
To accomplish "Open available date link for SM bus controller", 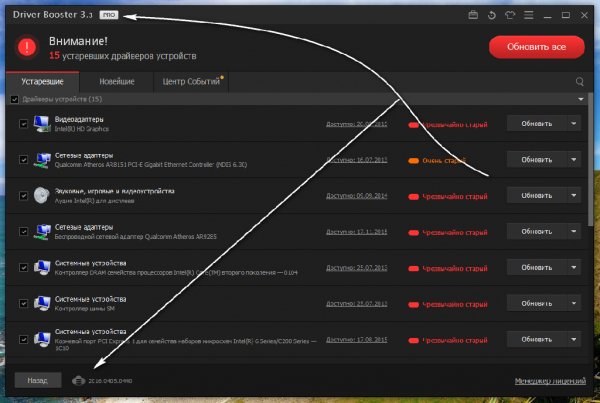I will point(357,304).
